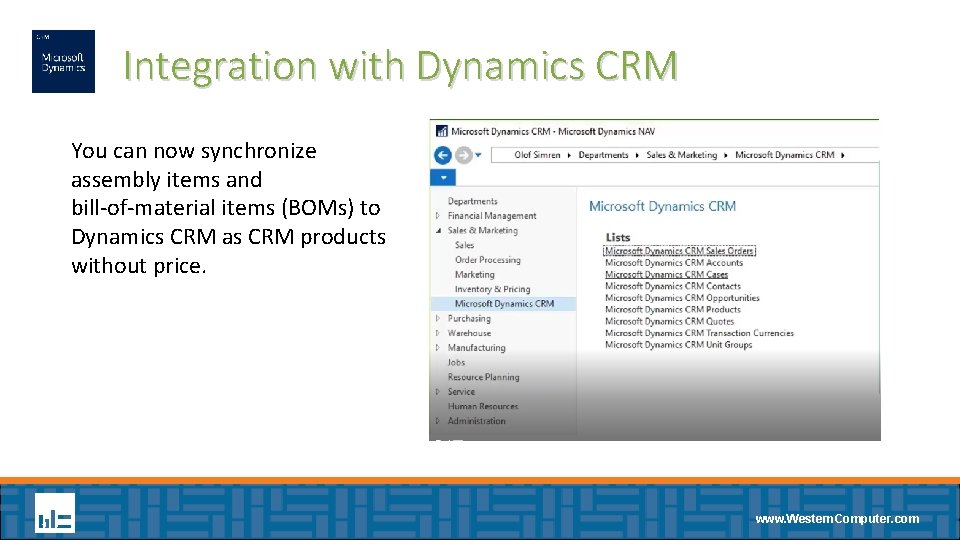The height and width of the screenshot is (540, 960).
Task: Select Administration in the tree
Action: (476, 421)
